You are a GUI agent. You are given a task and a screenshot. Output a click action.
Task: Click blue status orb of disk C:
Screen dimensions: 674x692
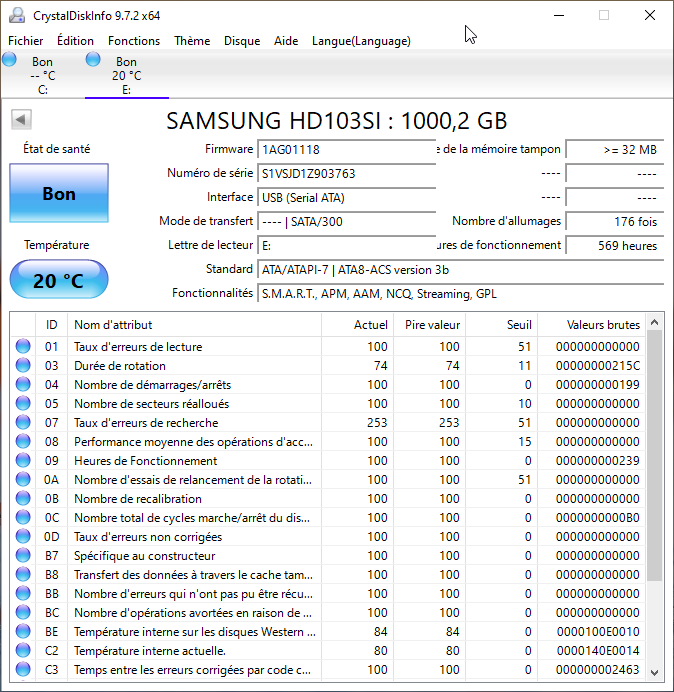(9, 59)
